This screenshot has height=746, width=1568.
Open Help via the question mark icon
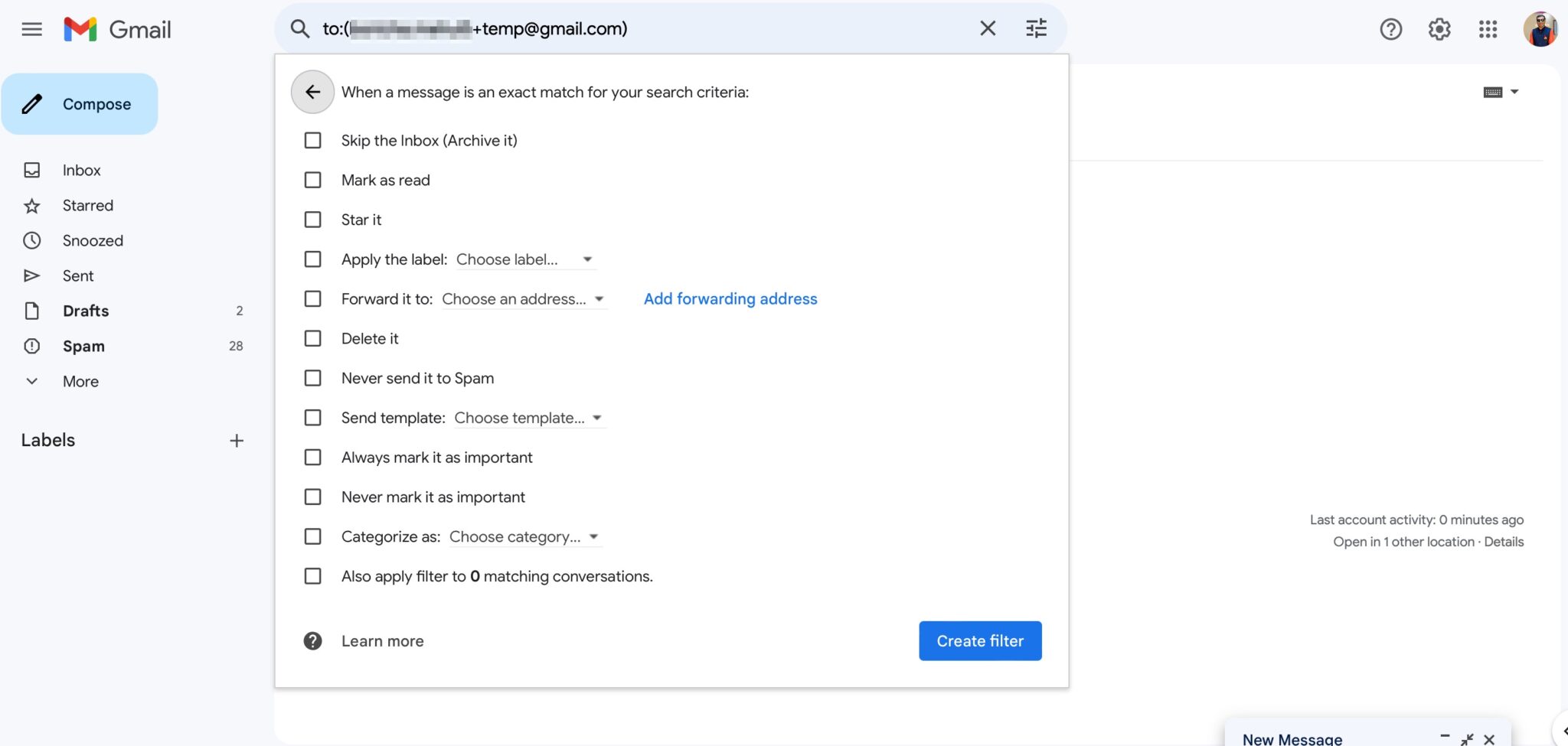tap(1390, 29)
